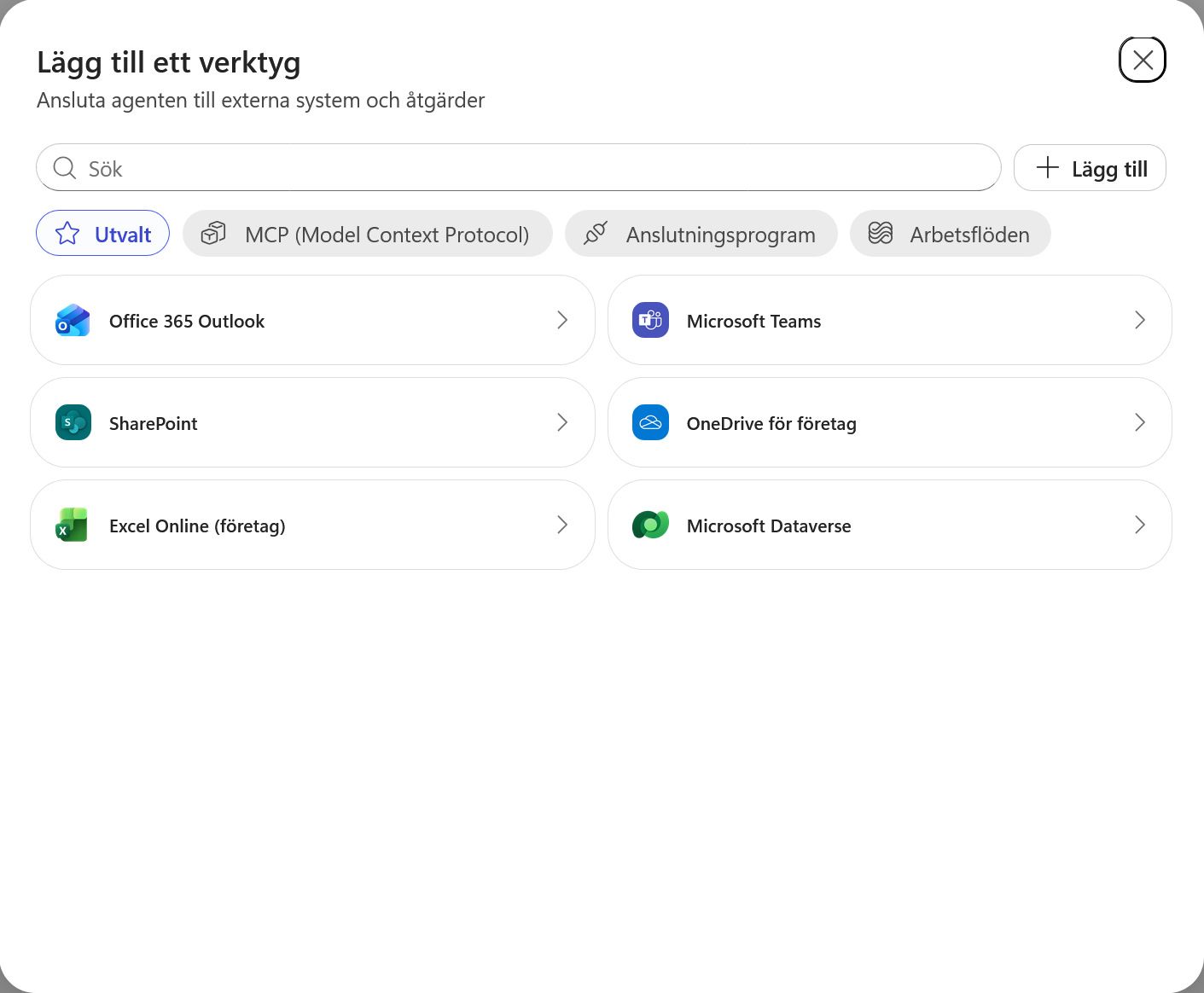The image size is (1204, 993).
Task: Click the OneDrive för företag cloud icon
Action: (650, 423)
